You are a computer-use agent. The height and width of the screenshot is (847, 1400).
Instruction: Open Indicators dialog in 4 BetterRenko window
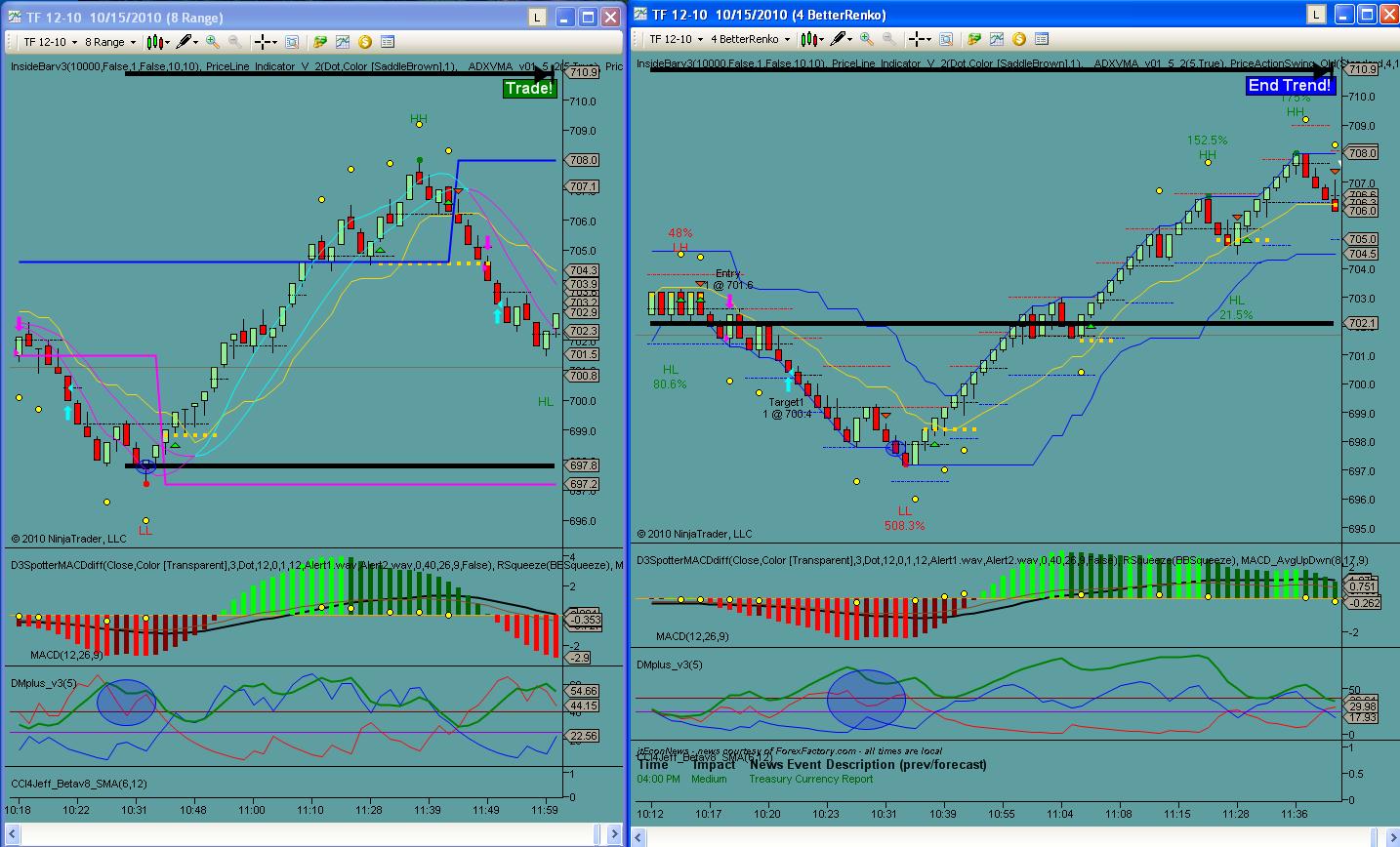coord(997,39)
